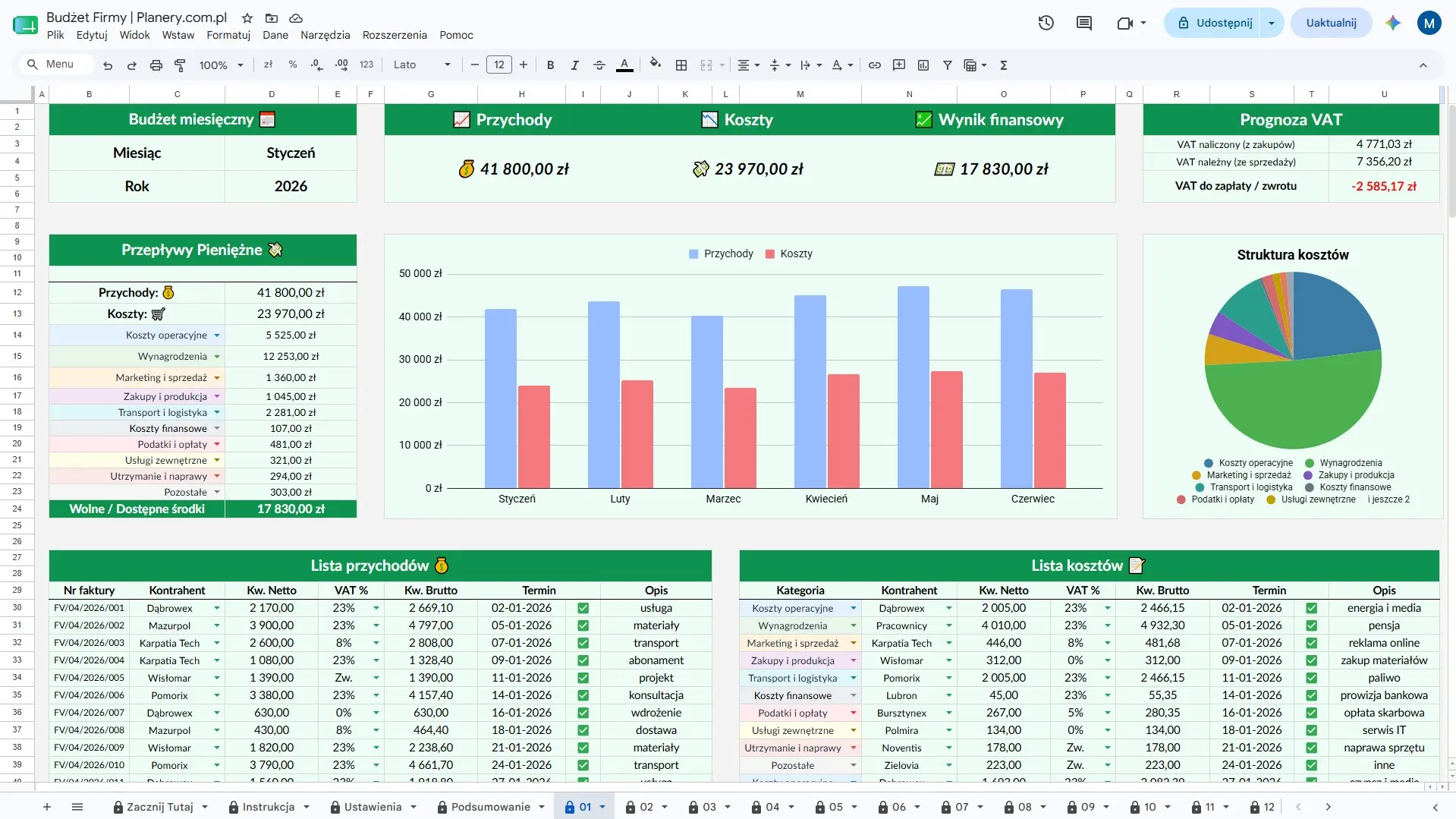Screen dimensions: 1456x819
Task: Toggle bold formatting
Action: 551,65
